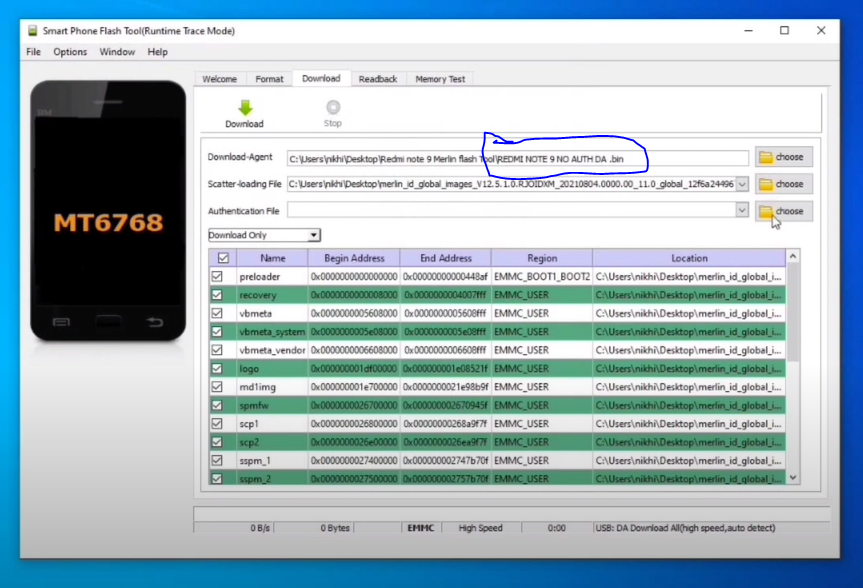The image size is (863, 588).
Task: Uncheck the vbmeta_system row checkbox
Action: (217, 332)
